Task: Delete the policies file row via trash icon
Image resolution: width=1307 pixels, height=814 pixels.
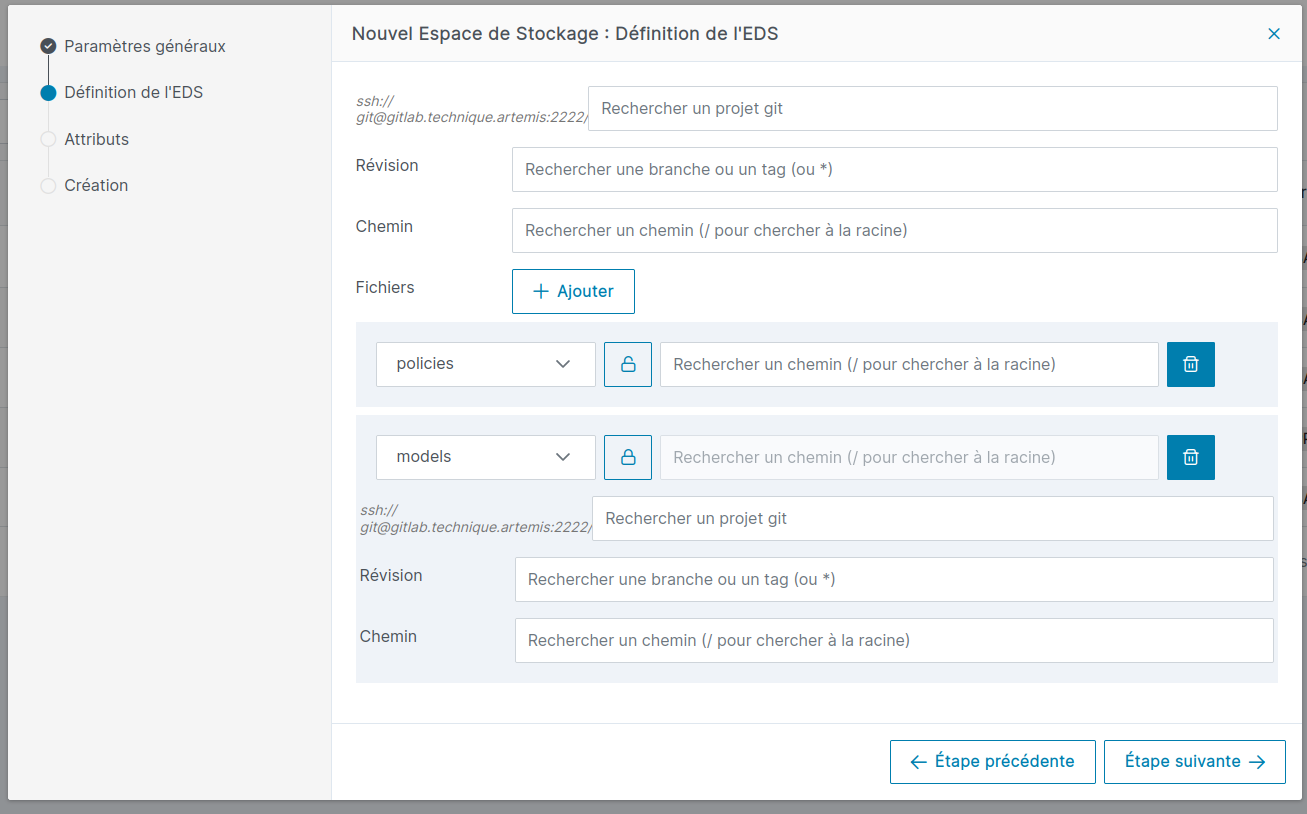Action: 1190,365
